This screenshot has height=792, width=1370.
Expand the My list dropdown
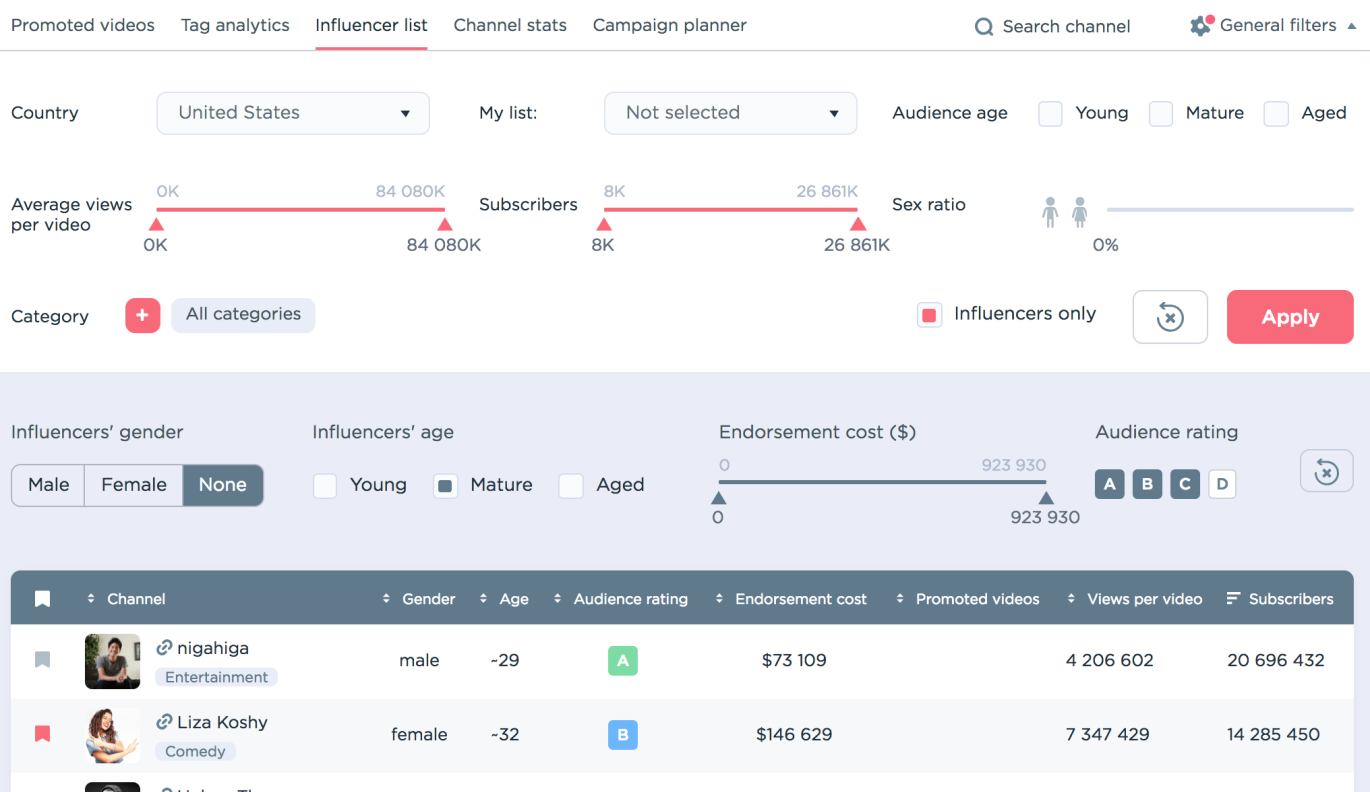click(x=730, y=113)
